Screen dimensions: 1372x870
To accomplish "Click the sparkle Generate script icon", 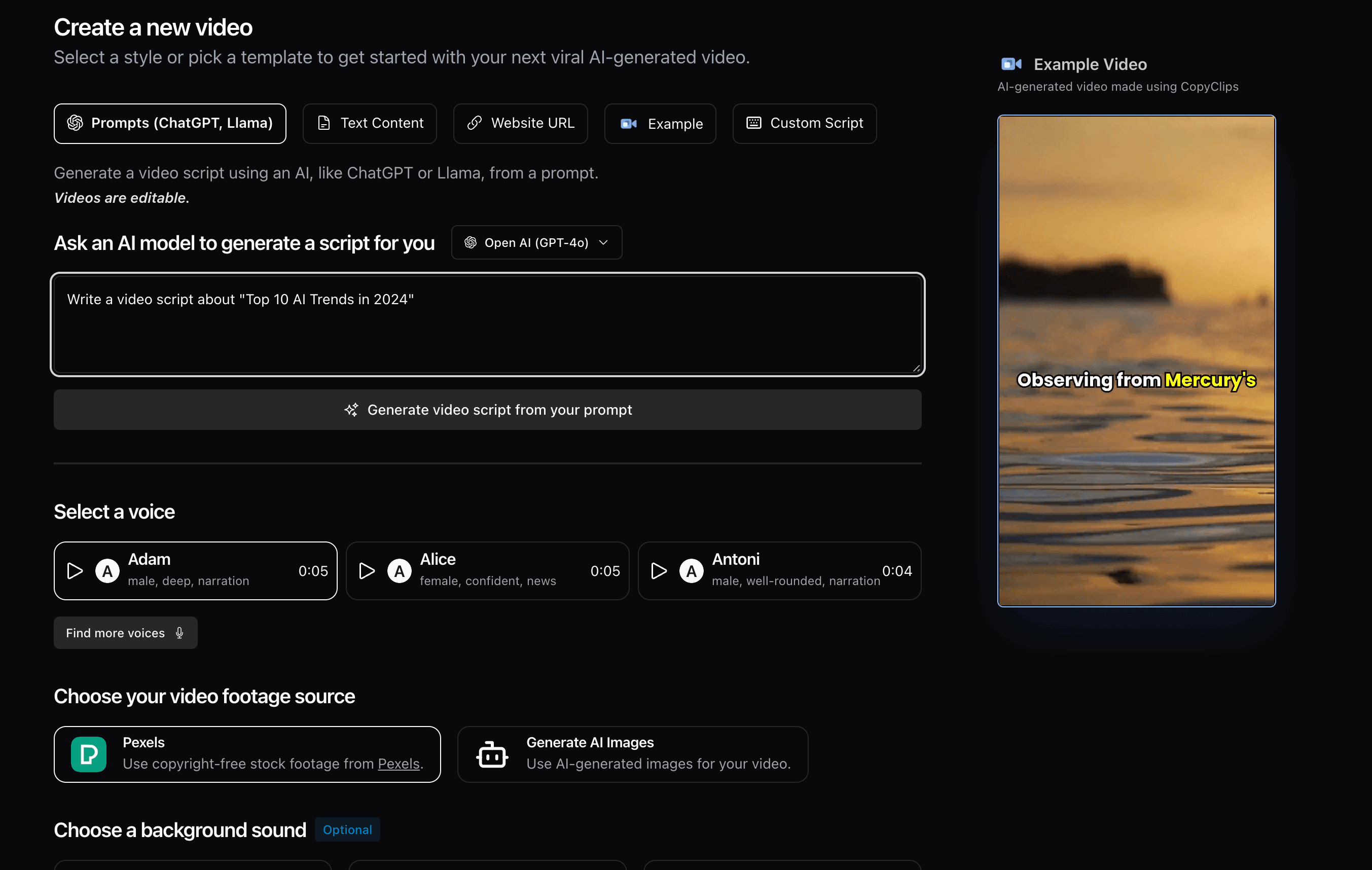I will pyautogui.click(x=350, y=409).
